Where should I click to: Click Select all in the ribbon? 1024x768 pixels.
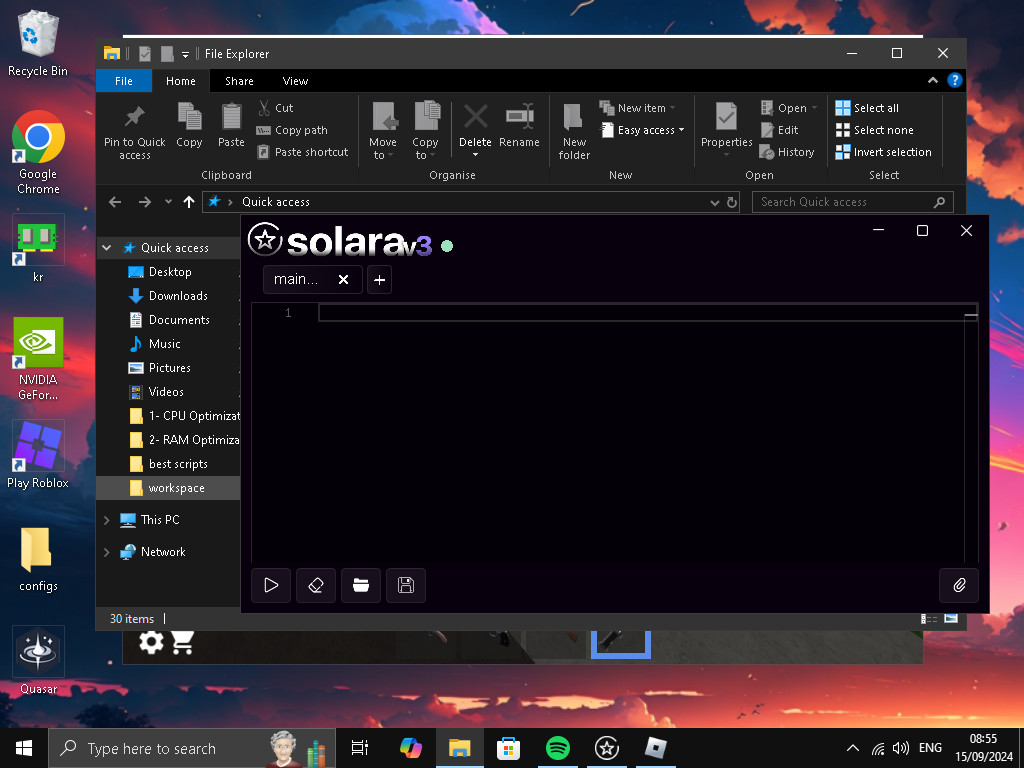868,108
